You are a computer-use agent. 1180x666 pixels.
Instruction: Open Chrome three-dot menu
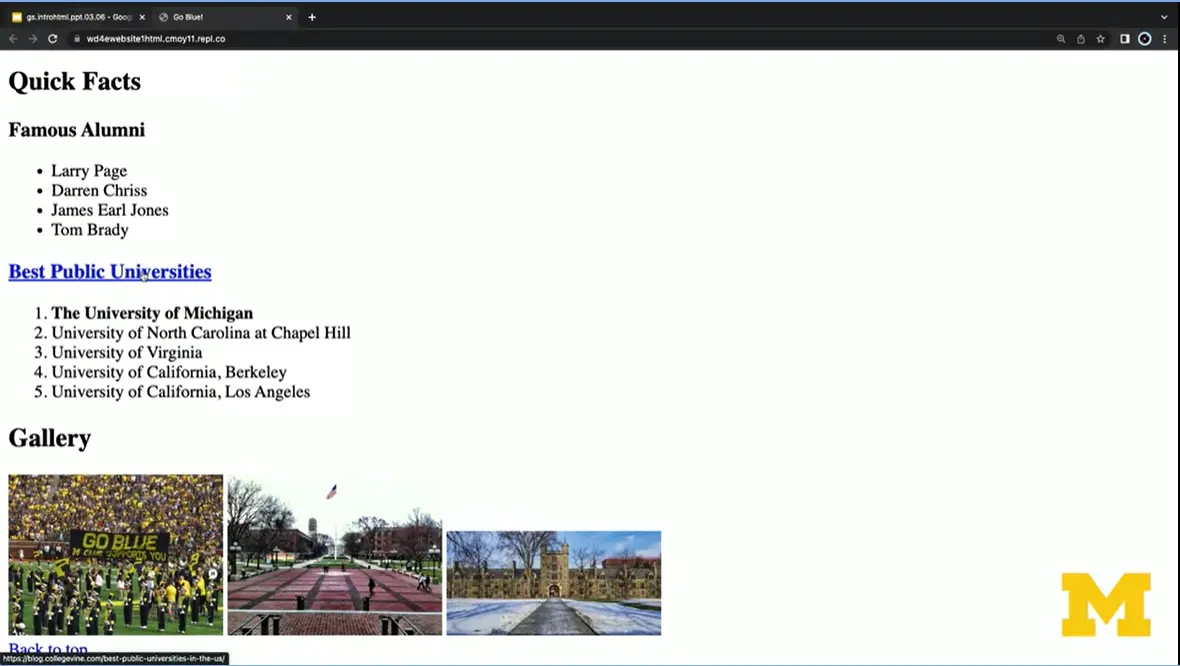pyautogui.click(x=1165, y=39)
